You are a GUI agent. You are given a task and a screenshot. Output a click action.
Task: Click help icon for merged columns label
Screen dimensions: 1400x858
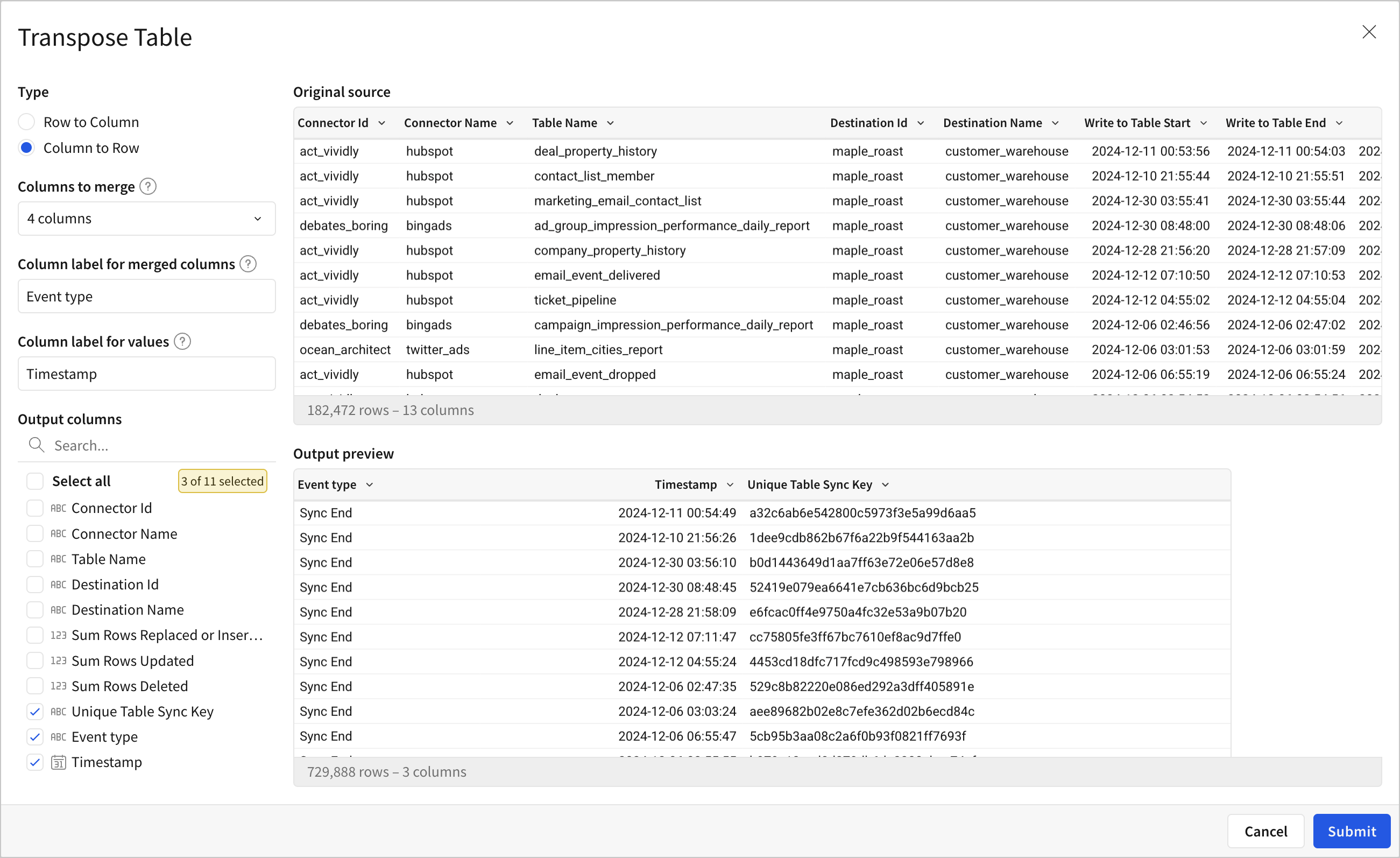(248, 264)
